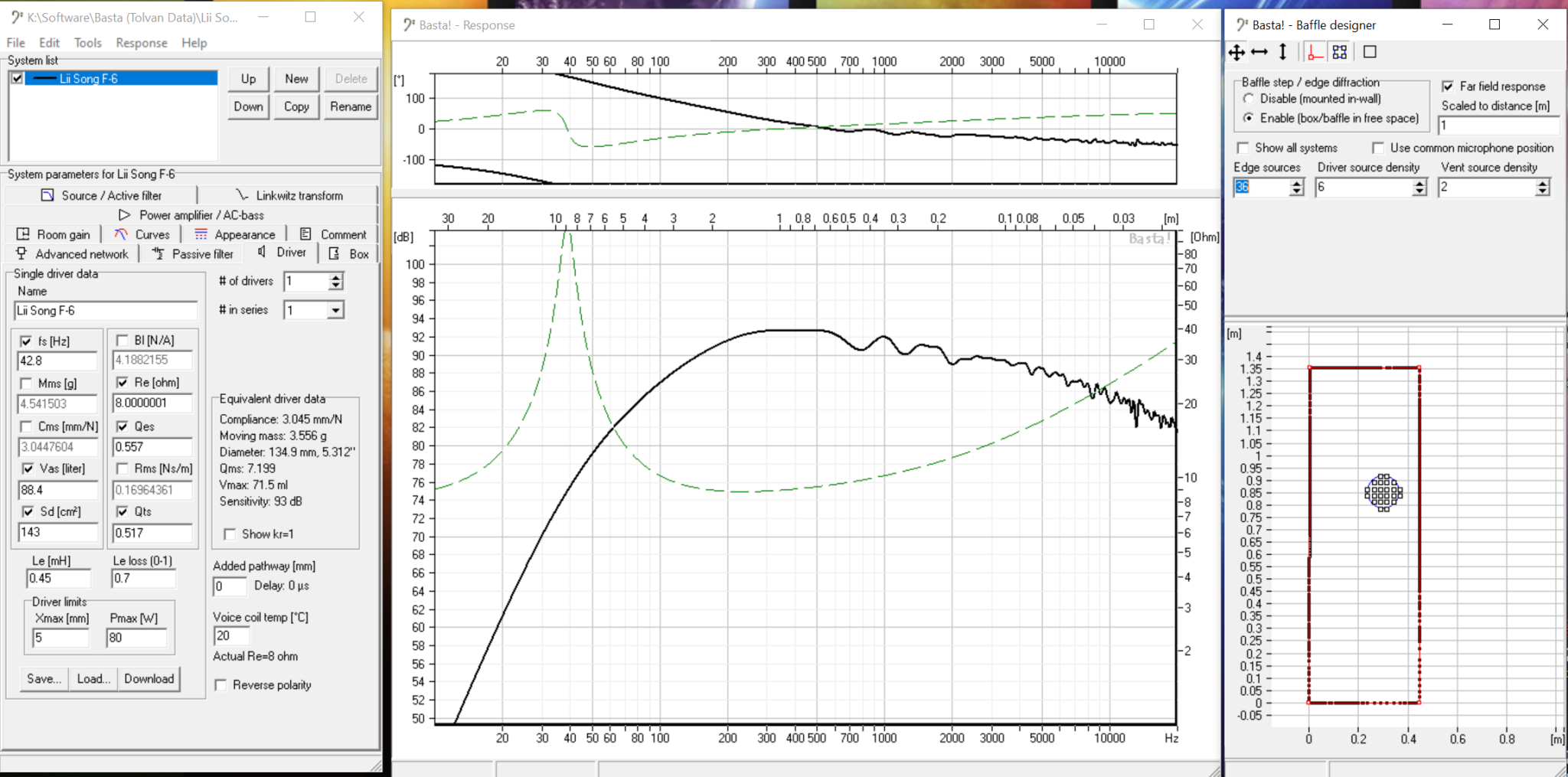Toggle the blue grid nodes tool
The height and width of the screenshot is (777, 1568).
tap(1339, 52)
